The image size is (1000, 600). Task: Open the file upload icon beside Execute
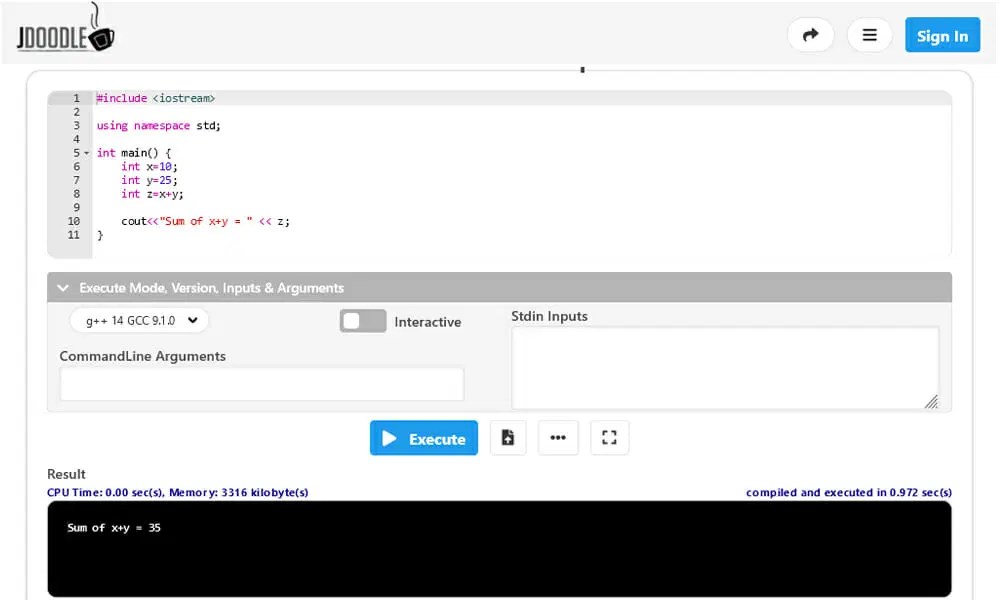click(x=508, y=437)
